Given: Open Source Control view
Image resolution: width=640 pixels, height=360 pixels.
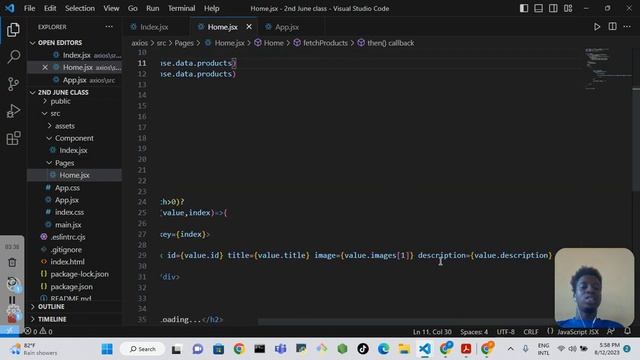Looking at the screenshot, I should (13, 84).
